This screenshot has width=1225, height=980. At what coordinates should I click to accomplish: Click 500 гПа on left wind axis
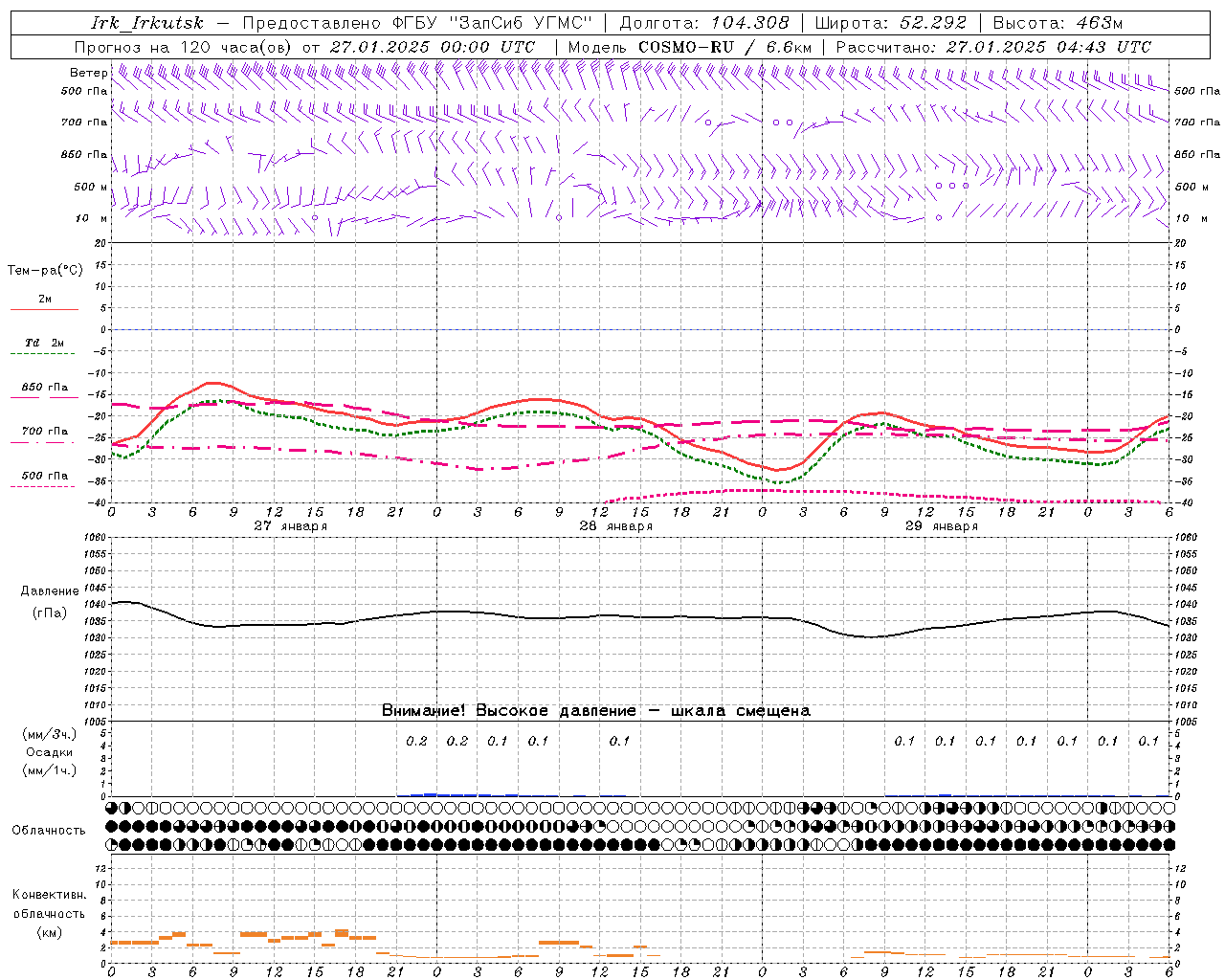point(84,91)
